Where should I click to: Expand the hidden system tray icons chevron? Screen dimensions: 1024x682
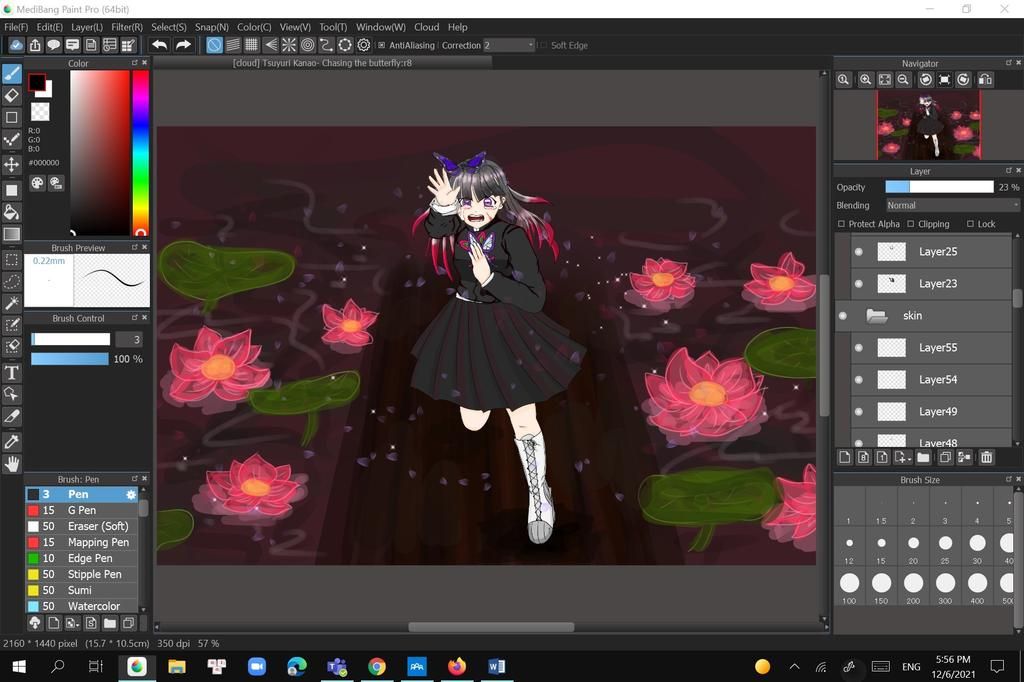coord(794,666)
